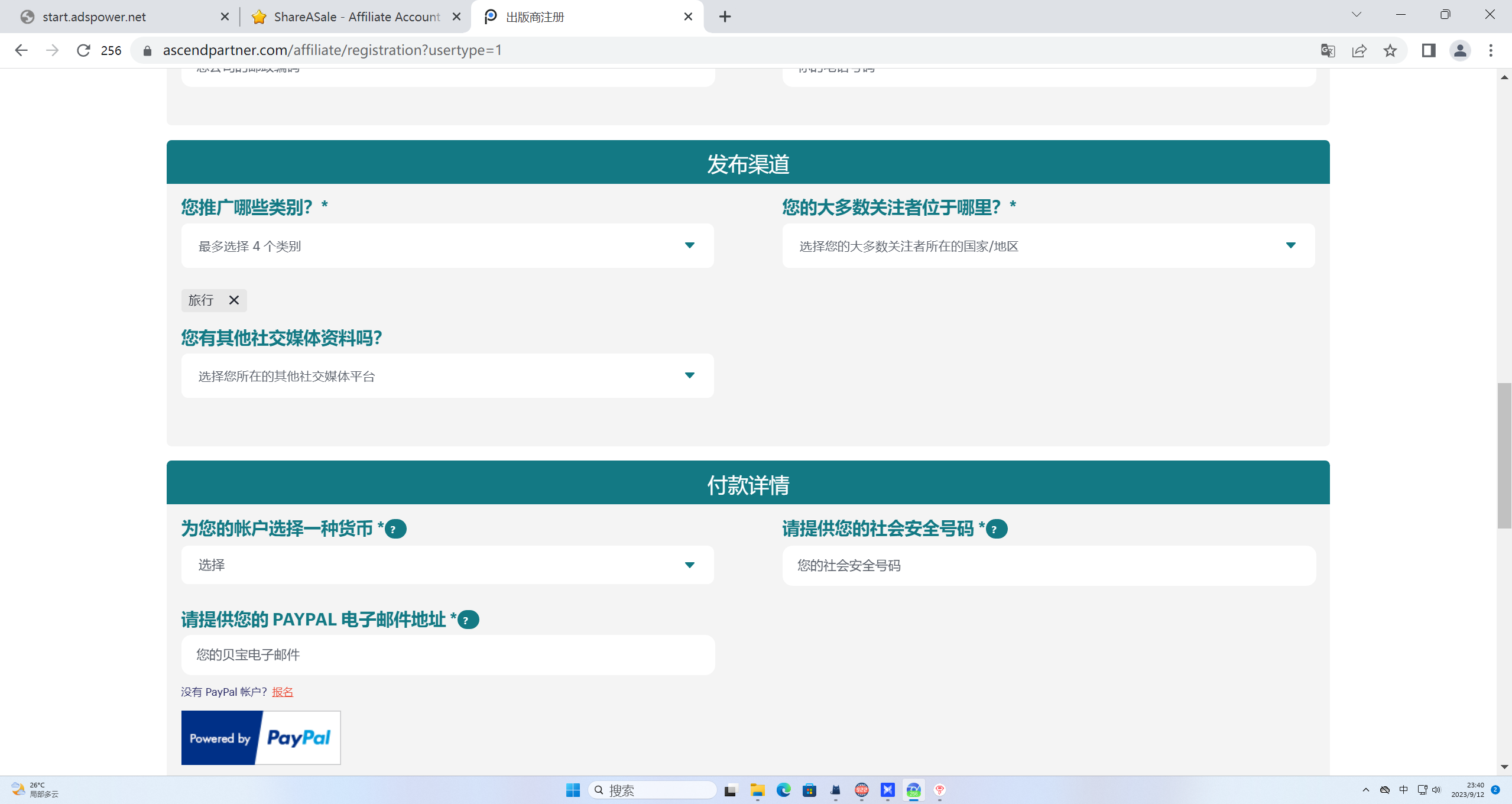Viewport: 1512px width, 804px height.
Task: Open a new browser tab
Action: [x=725, y=17]
